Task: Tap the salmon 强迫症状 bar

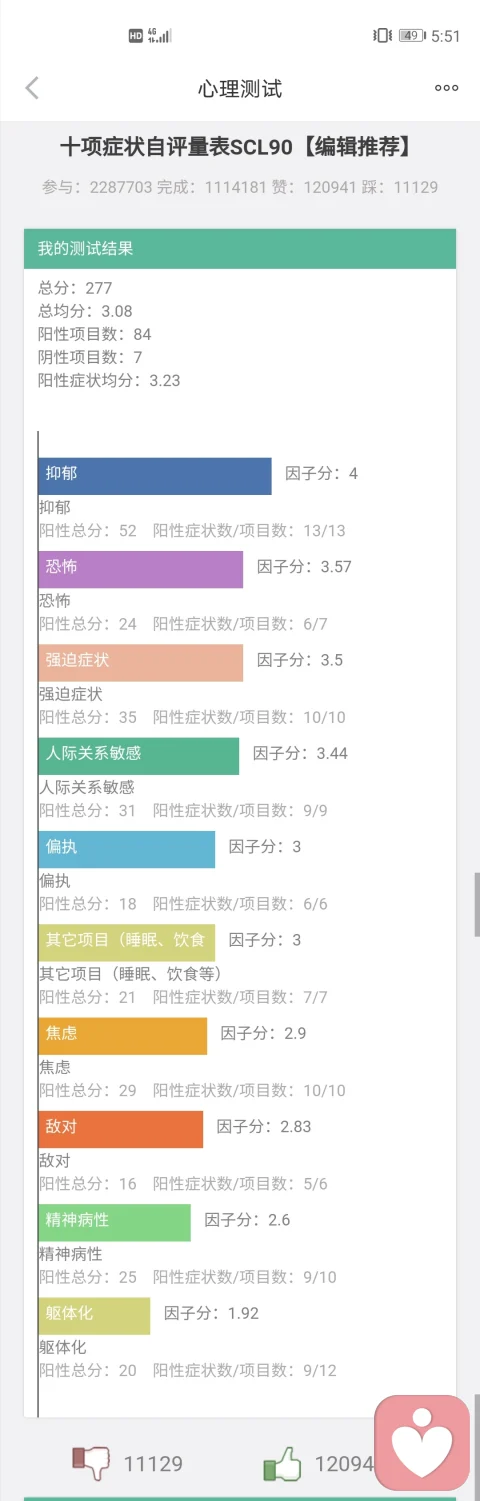Action: pyautogui.click(x=141, y=663)
